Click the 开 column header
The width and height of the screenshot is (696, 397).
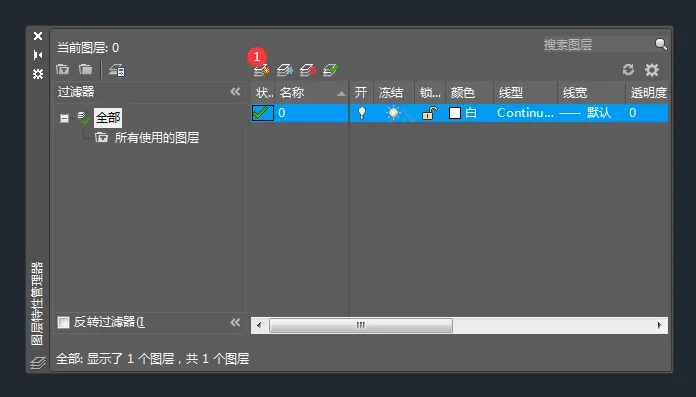(x=361, y=92)
